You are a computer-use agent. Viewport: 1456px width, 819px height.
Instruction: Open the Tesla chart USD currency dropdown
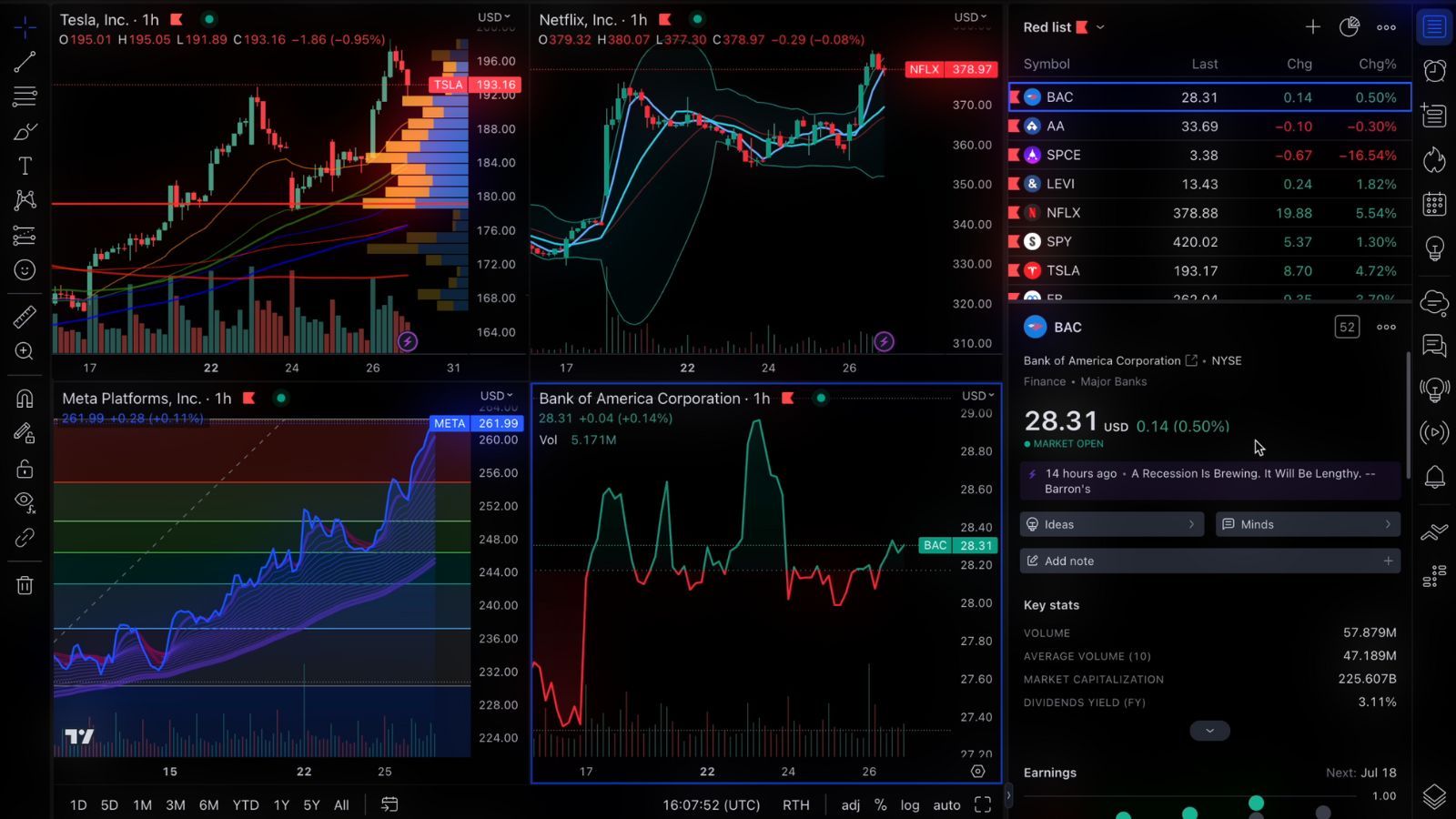(x=494, y=17)
